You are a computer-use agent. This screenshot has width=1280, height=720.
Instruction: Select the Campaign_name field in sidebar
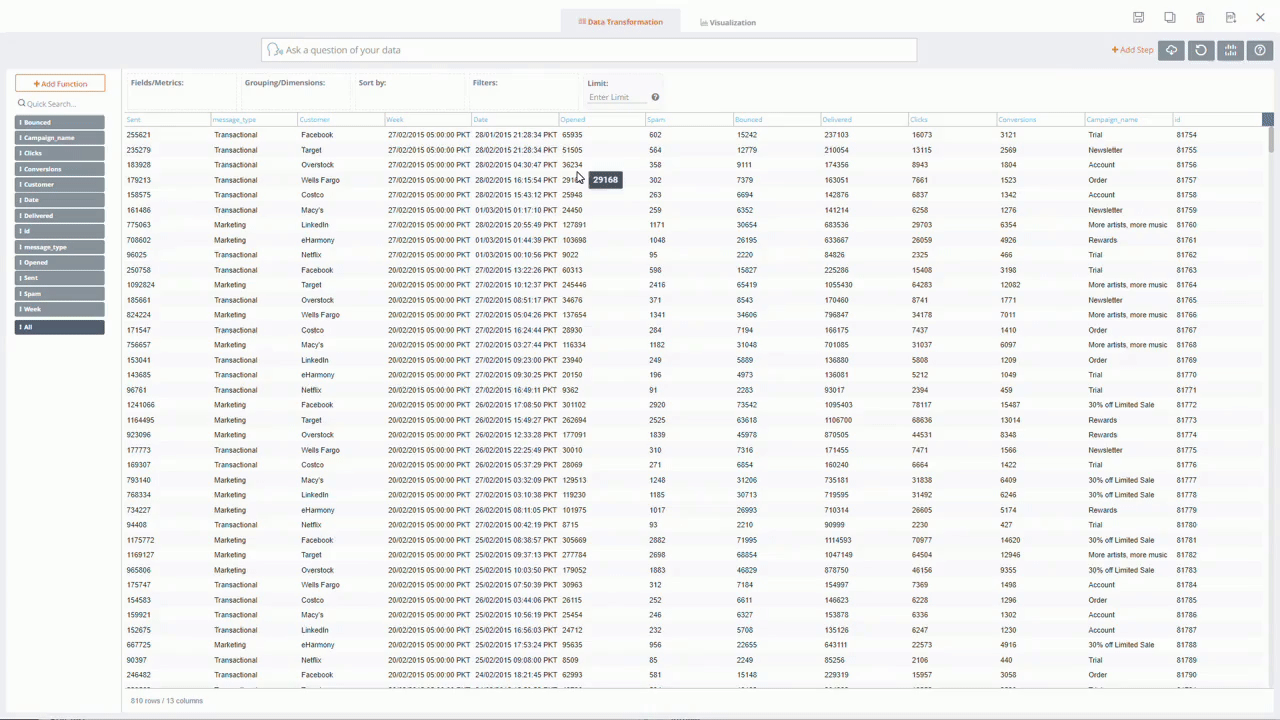point(60,138)
